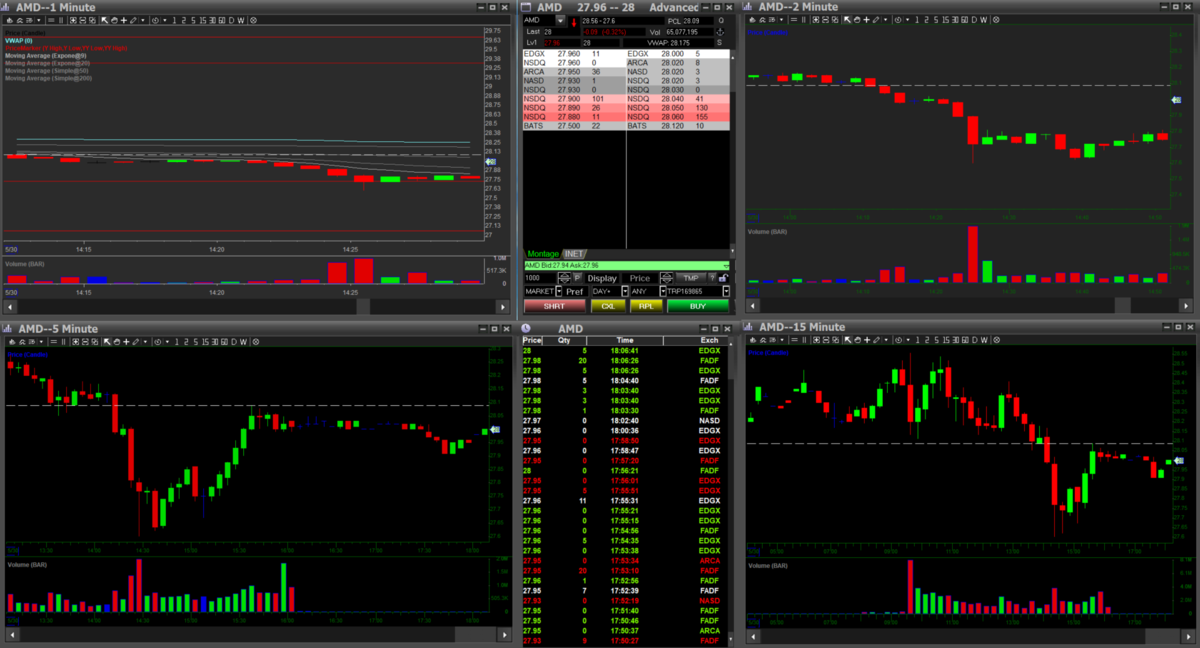Toggle the TMP button in order entry
This screenshot has width=1200, height=648.
pos(691,278)
